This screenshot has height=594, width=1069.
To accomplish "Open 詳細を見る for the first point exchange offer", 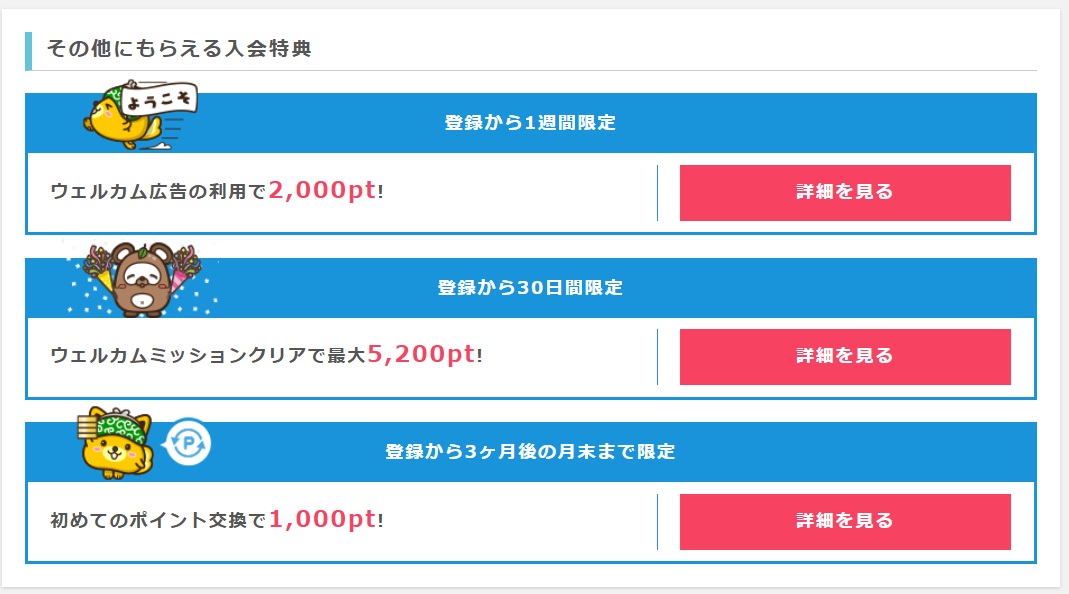I will tap(845, 521).
